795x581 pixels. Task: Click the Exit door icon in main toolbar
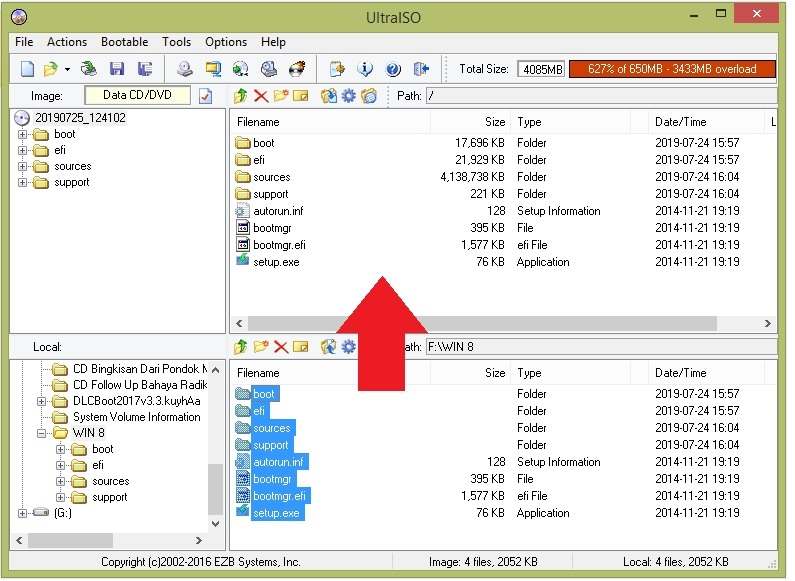(421, 69)
